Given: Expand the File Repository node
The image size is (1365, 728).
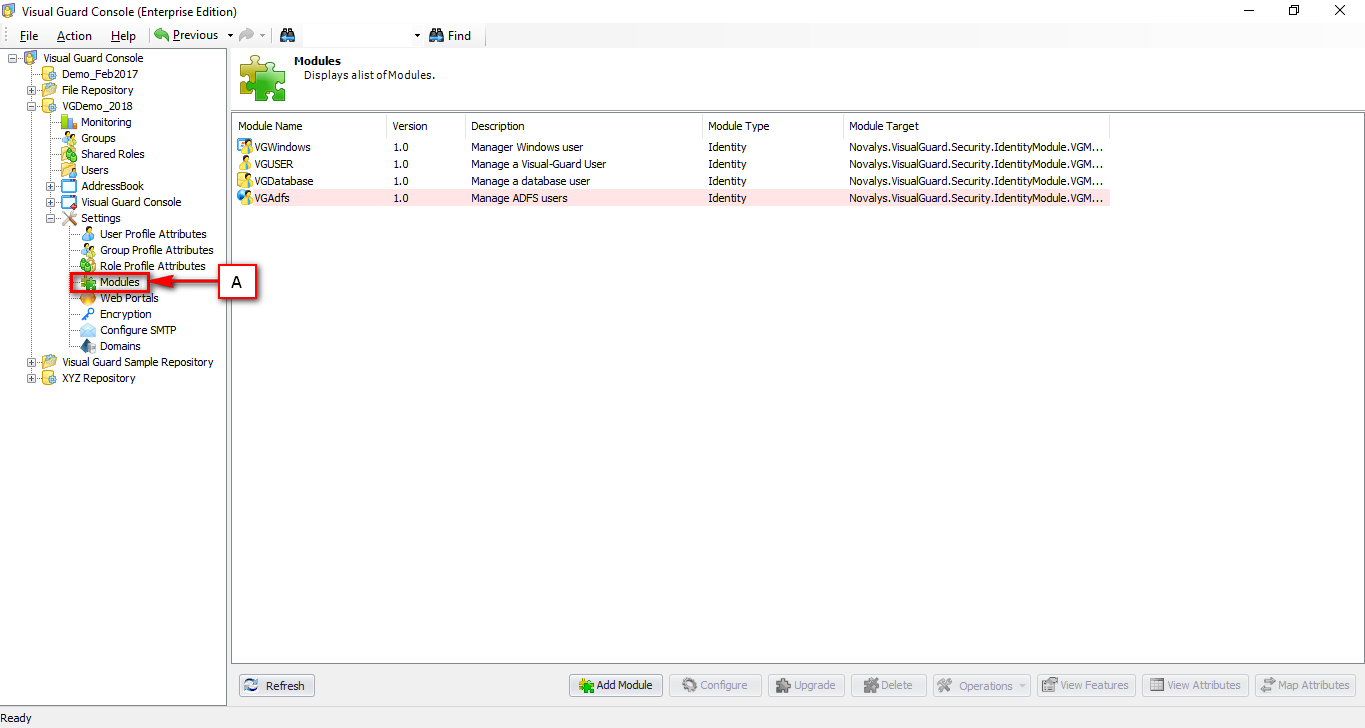Looking at the screenshot, I should [x=32, y=90].
